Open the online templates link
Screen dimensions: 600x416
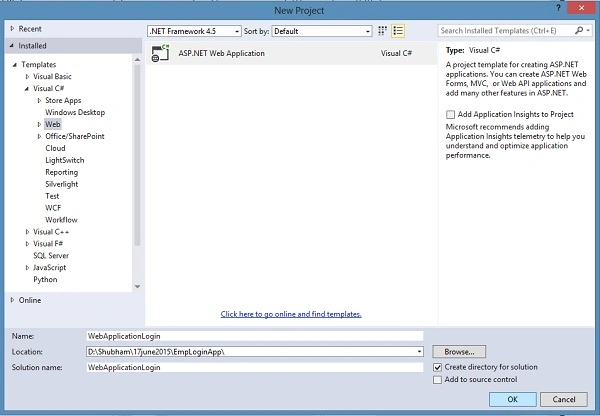tap(291, 314)
